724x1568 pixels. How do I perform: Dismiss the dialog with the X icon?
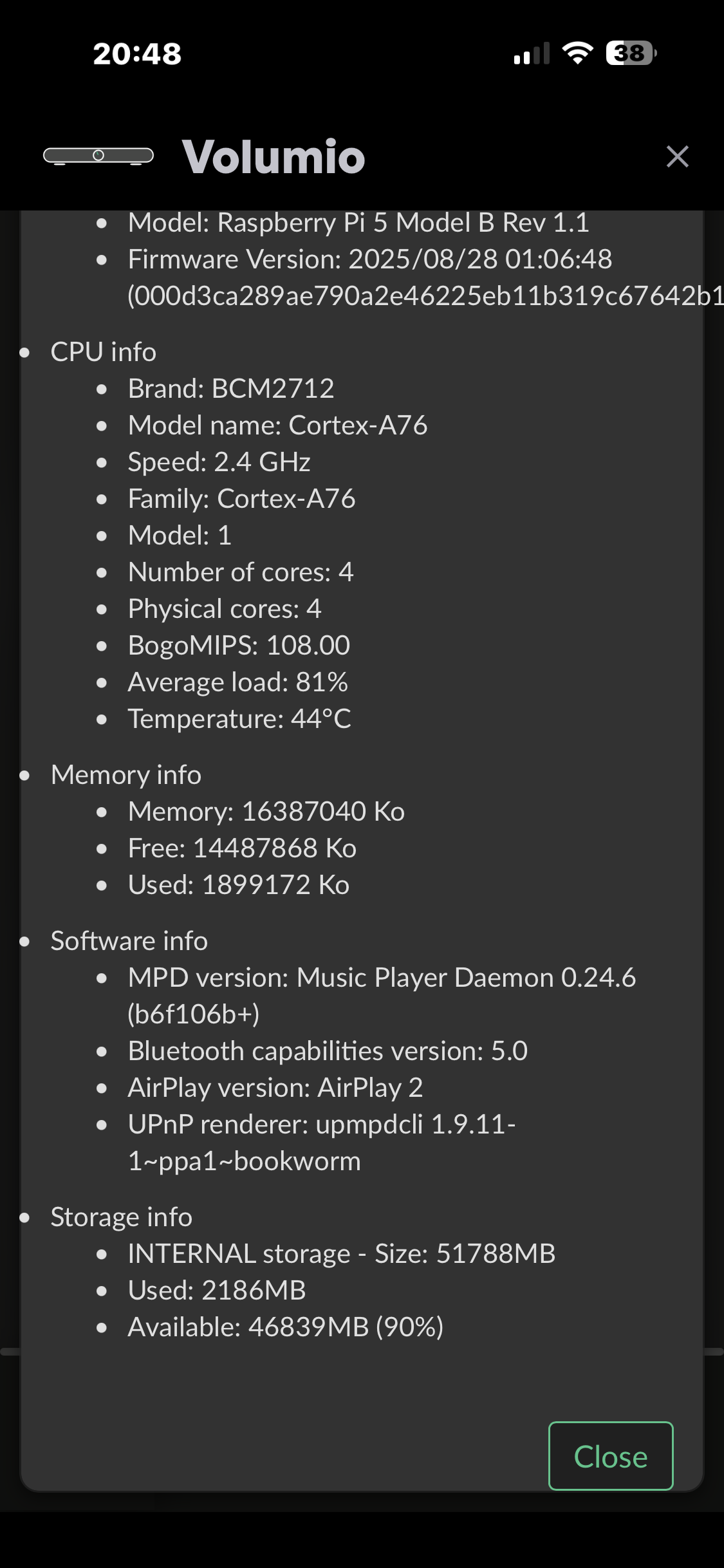[677, 156]
